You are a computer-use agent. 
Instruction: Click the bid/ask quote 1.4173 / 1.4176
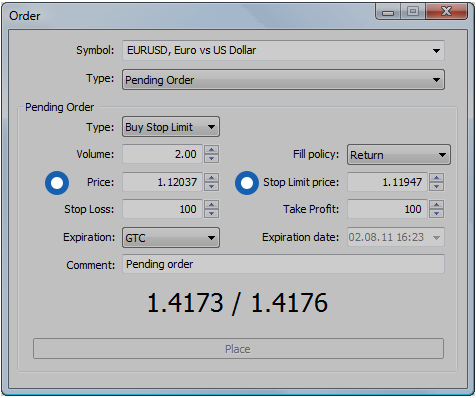[238, 303]
